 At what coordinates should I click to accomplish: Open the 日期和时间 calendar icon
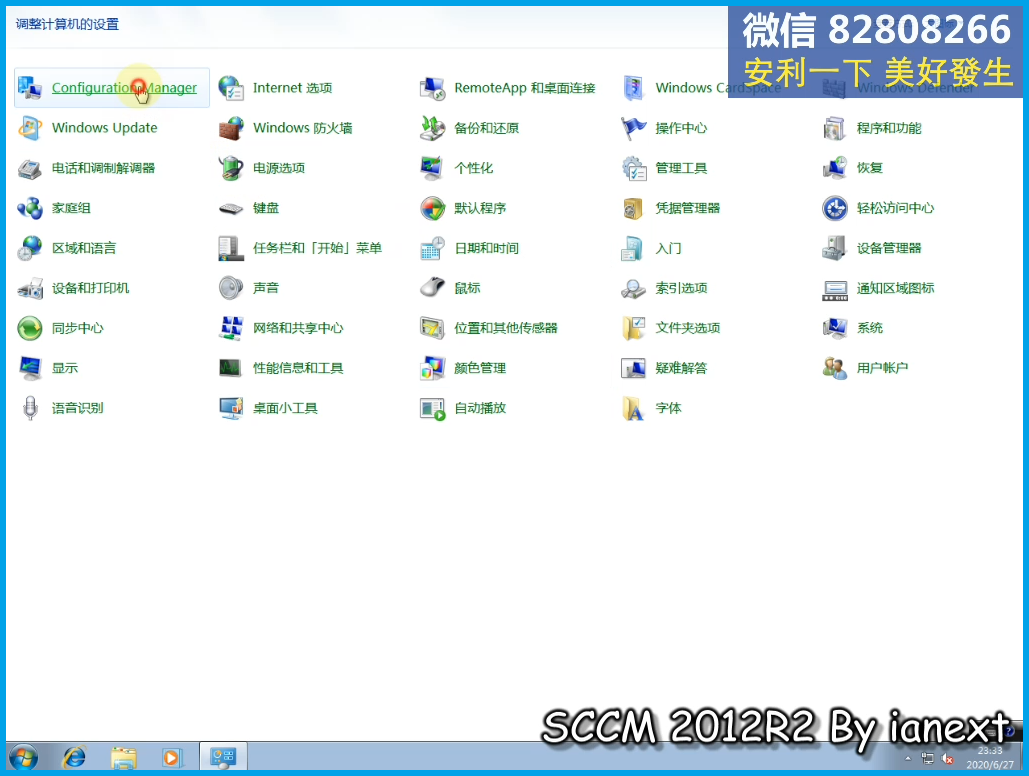pyautogui.click(x=432, y=248)
